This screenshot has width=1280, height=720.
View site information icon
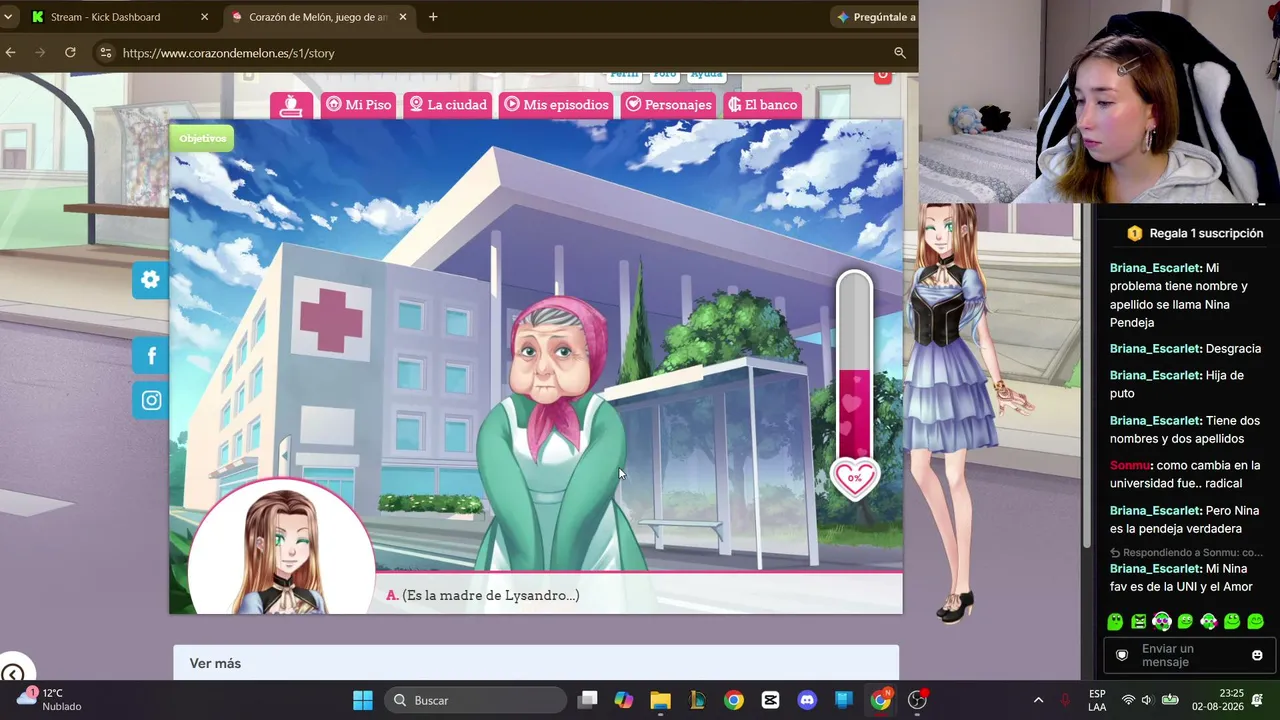click(105, 53)
